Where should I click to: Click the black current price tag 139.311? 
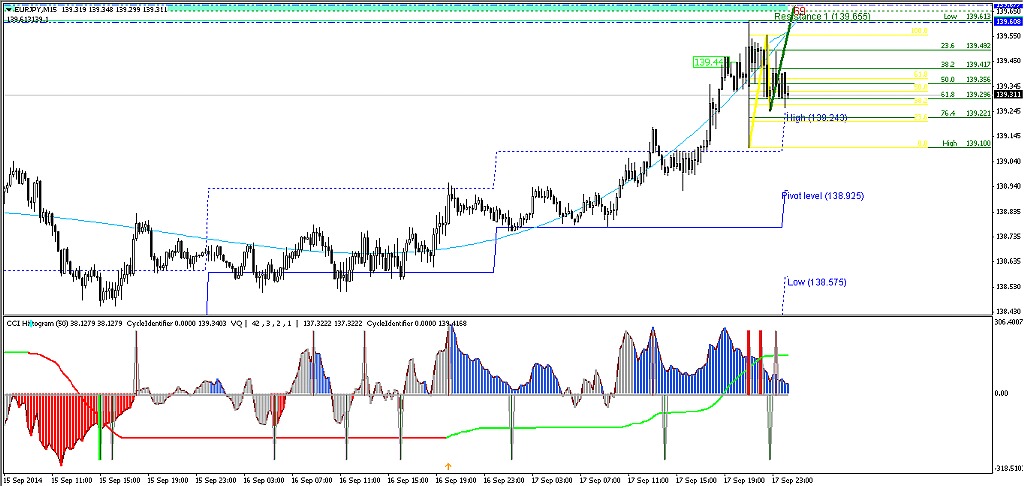tap(1008, 95)
